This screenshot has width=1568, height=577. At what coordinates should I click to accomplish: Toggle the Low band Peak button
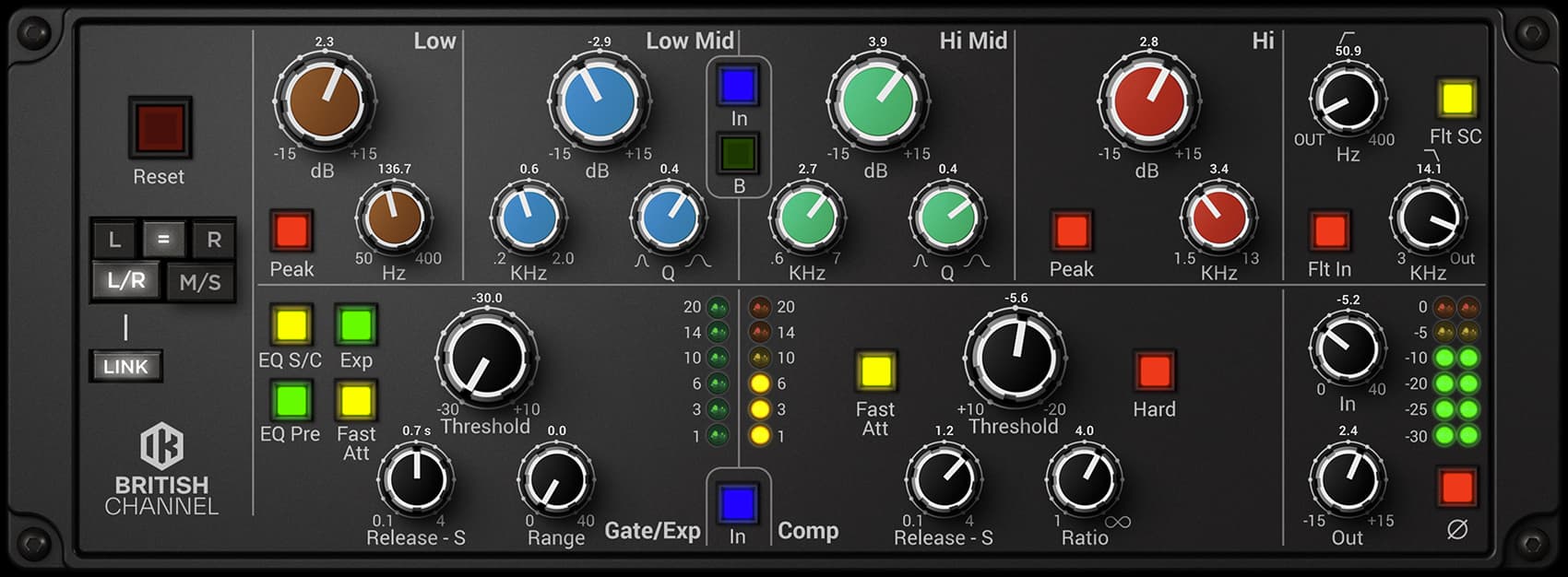(x=291, y=231)
